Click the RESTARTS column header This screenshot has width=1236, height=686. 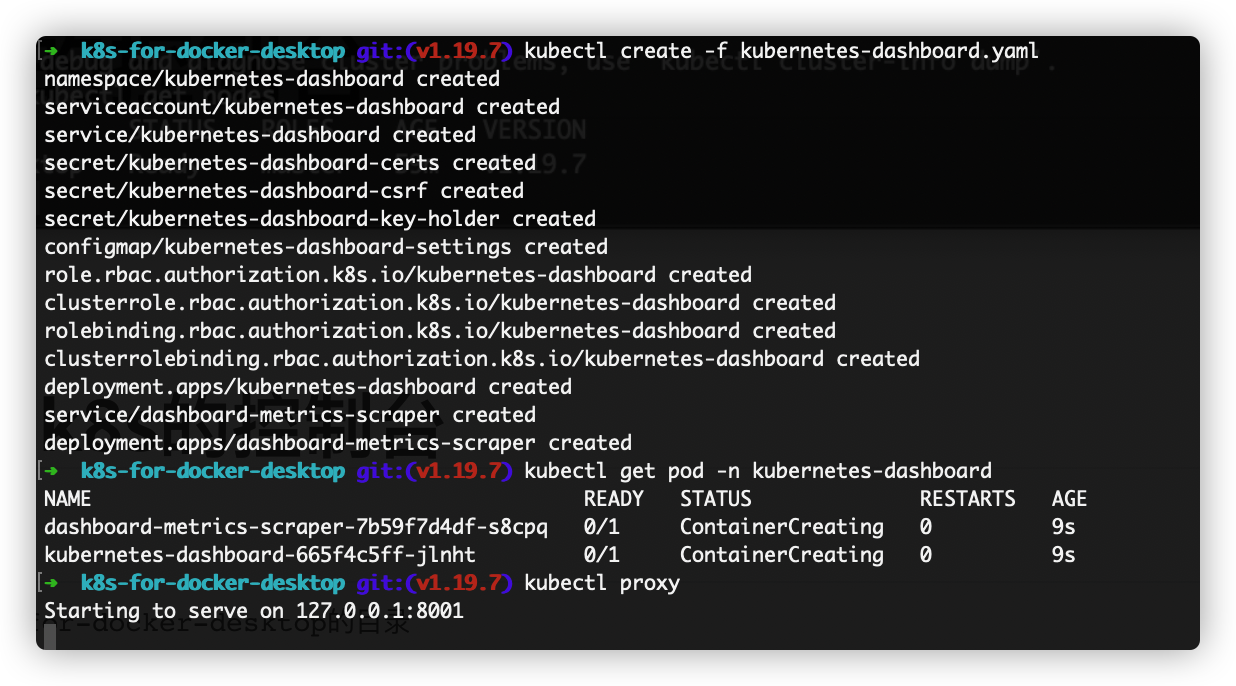click(x=967, y=498)
